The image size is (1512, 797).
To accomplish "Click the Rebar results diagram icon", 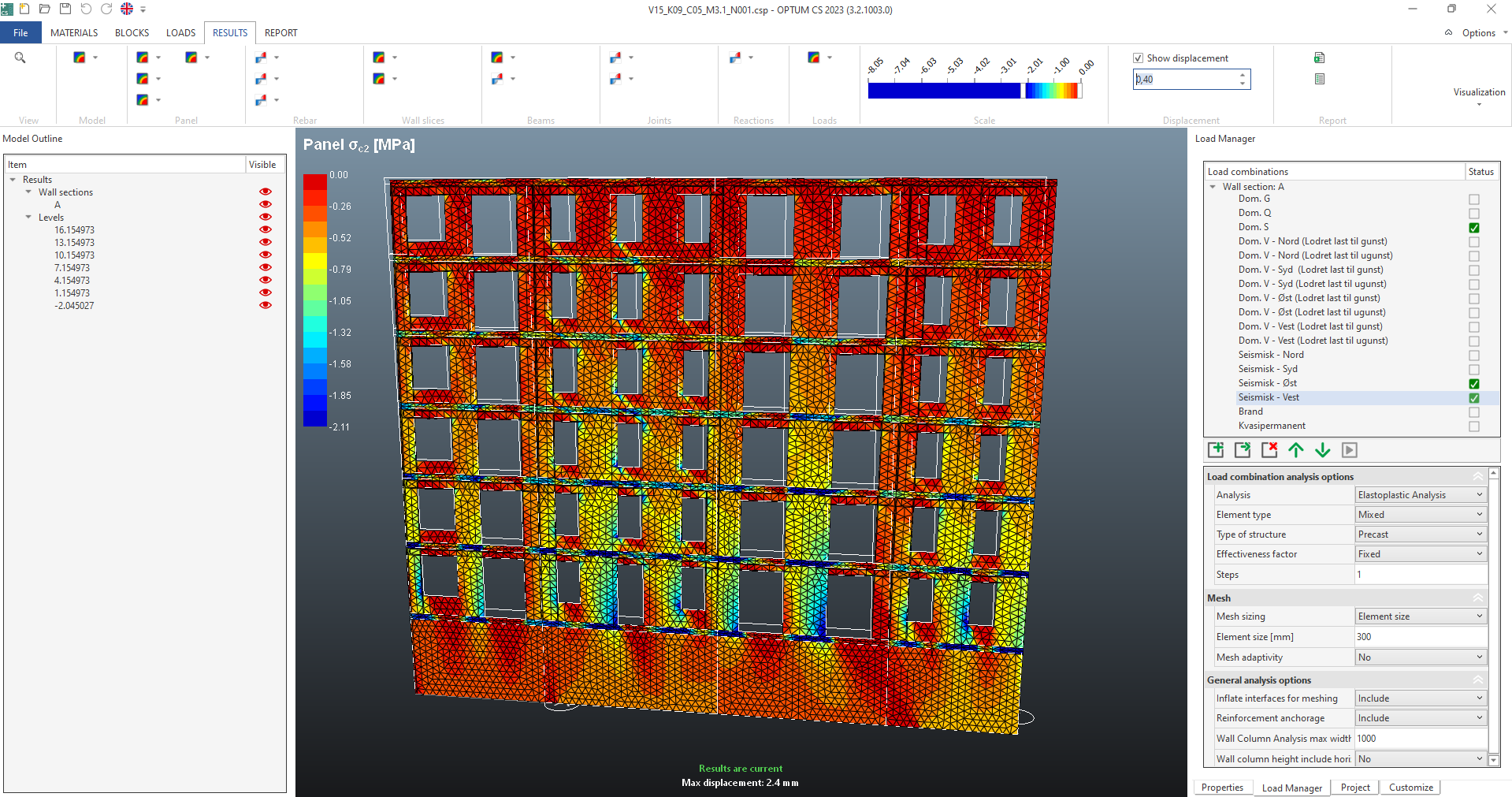I will 262,58.
